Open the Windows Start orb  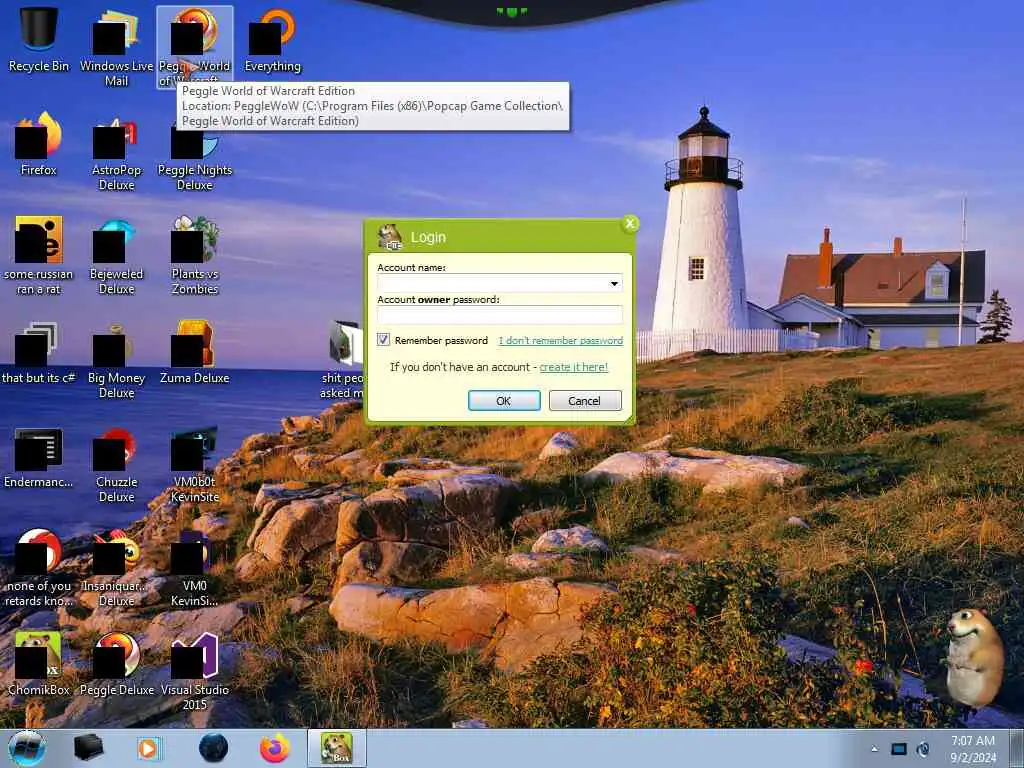27,748
